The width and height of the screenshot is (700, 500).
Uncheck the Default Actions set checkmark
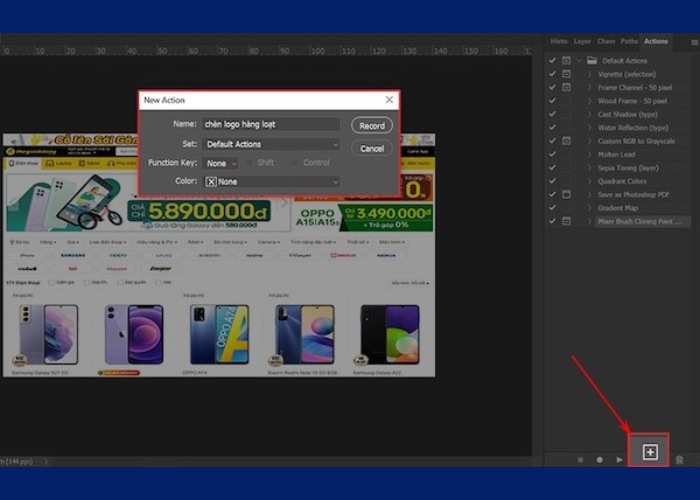553,61
